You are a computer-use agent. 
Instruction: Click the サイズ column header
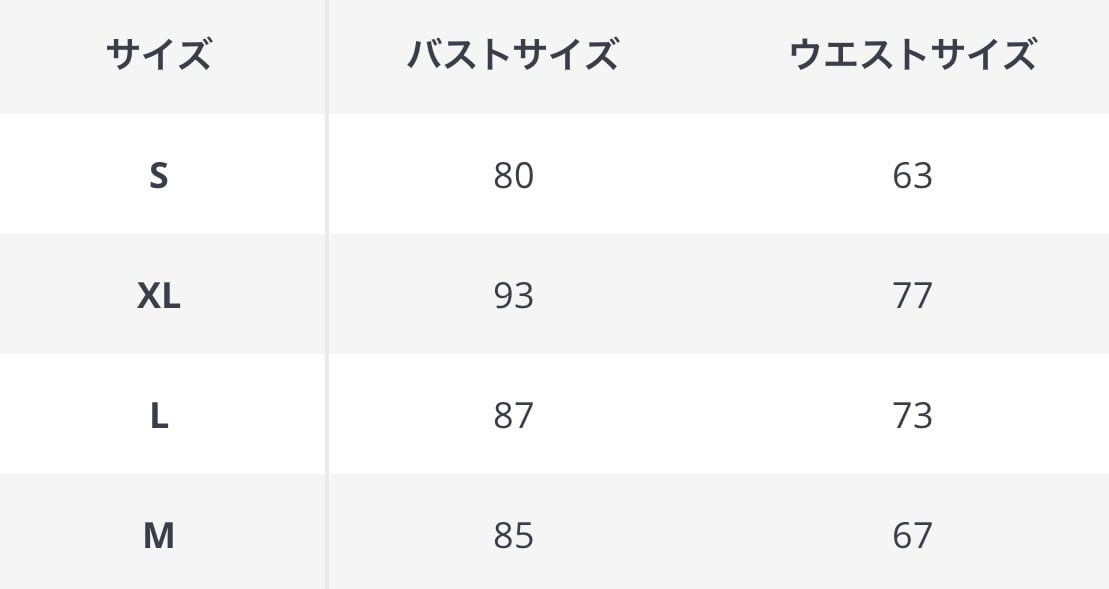pyautogui.click(x=158, y=55)
